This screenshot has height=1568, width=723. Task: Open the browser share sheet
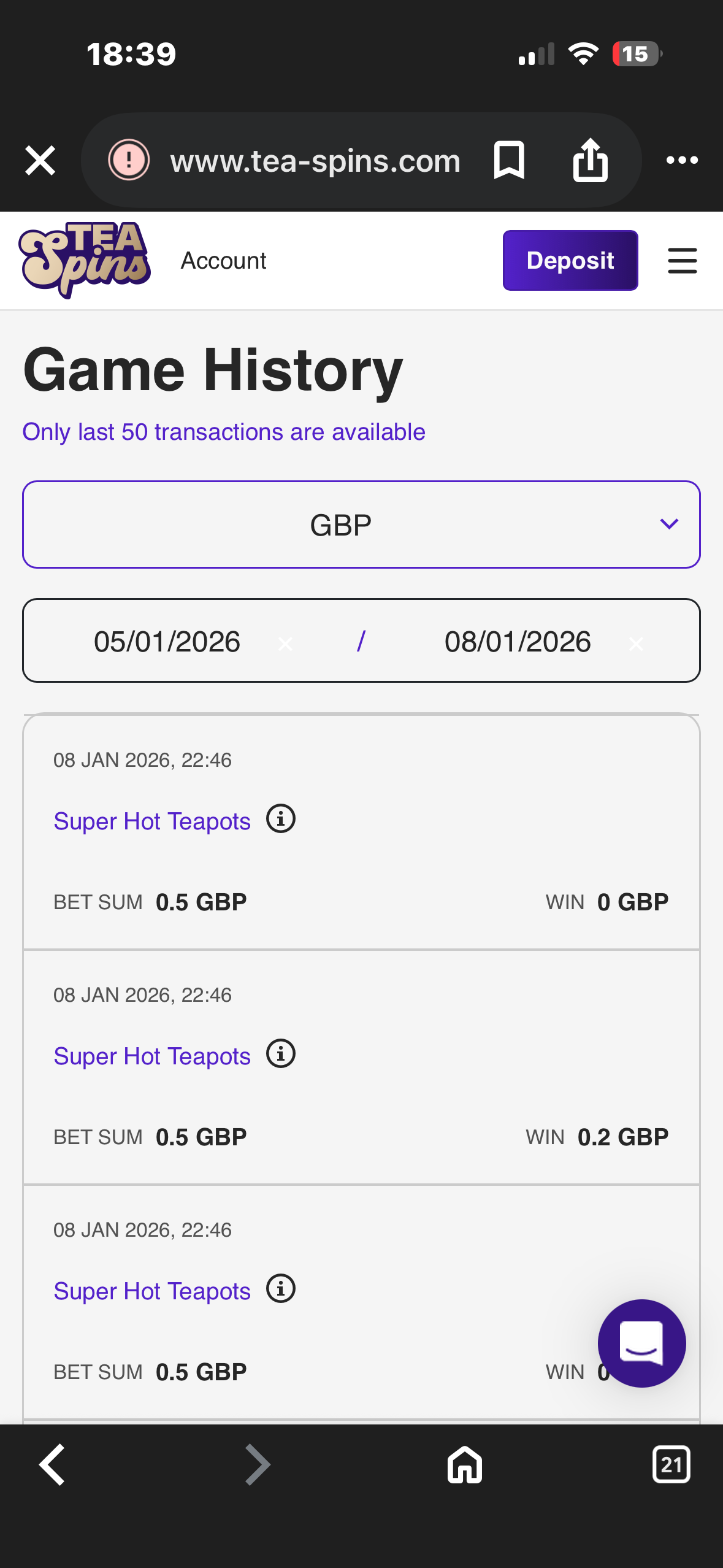[x=590, y=161]
